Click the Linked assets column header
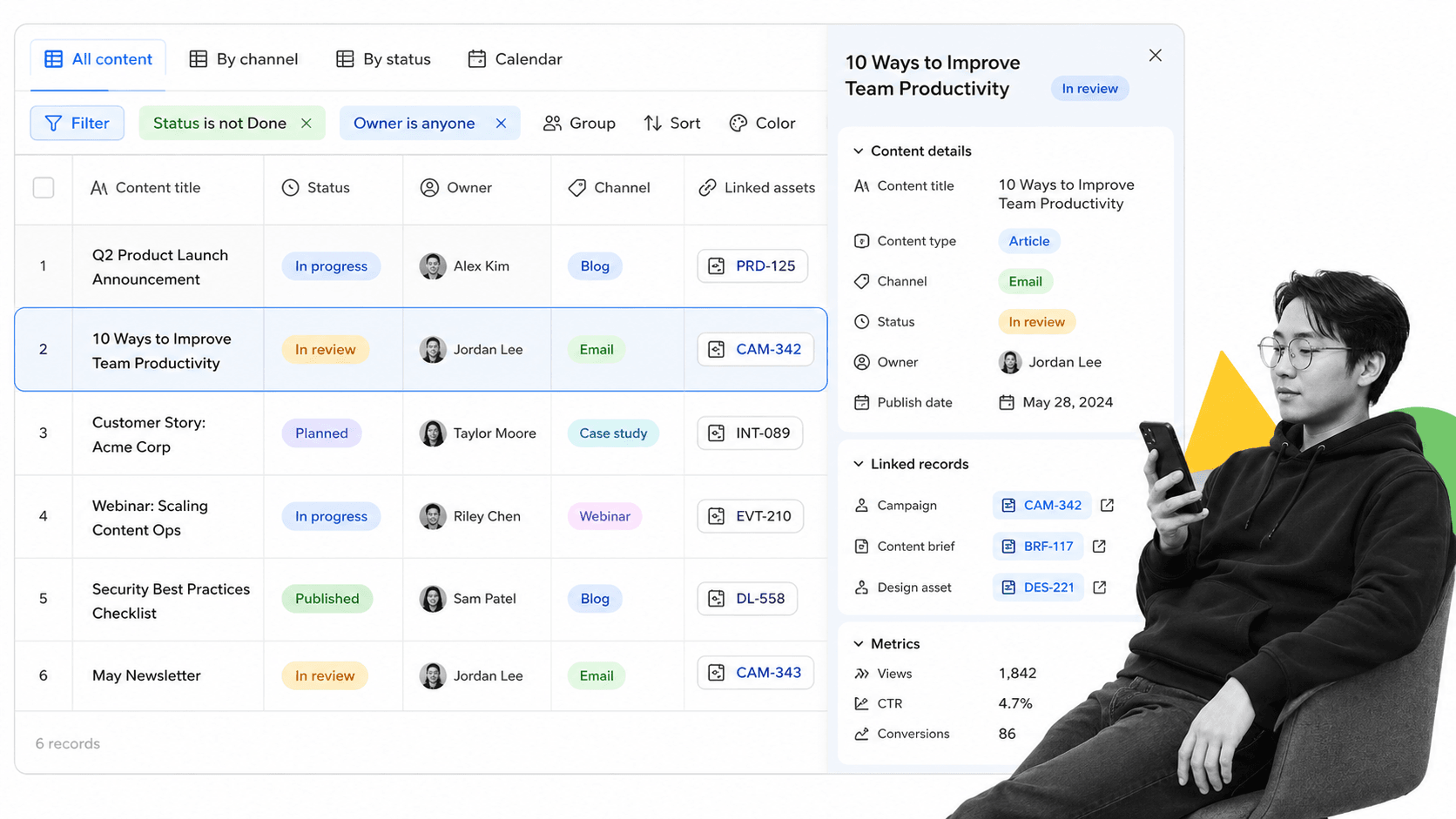1456x819 pixels. [757, 188]
